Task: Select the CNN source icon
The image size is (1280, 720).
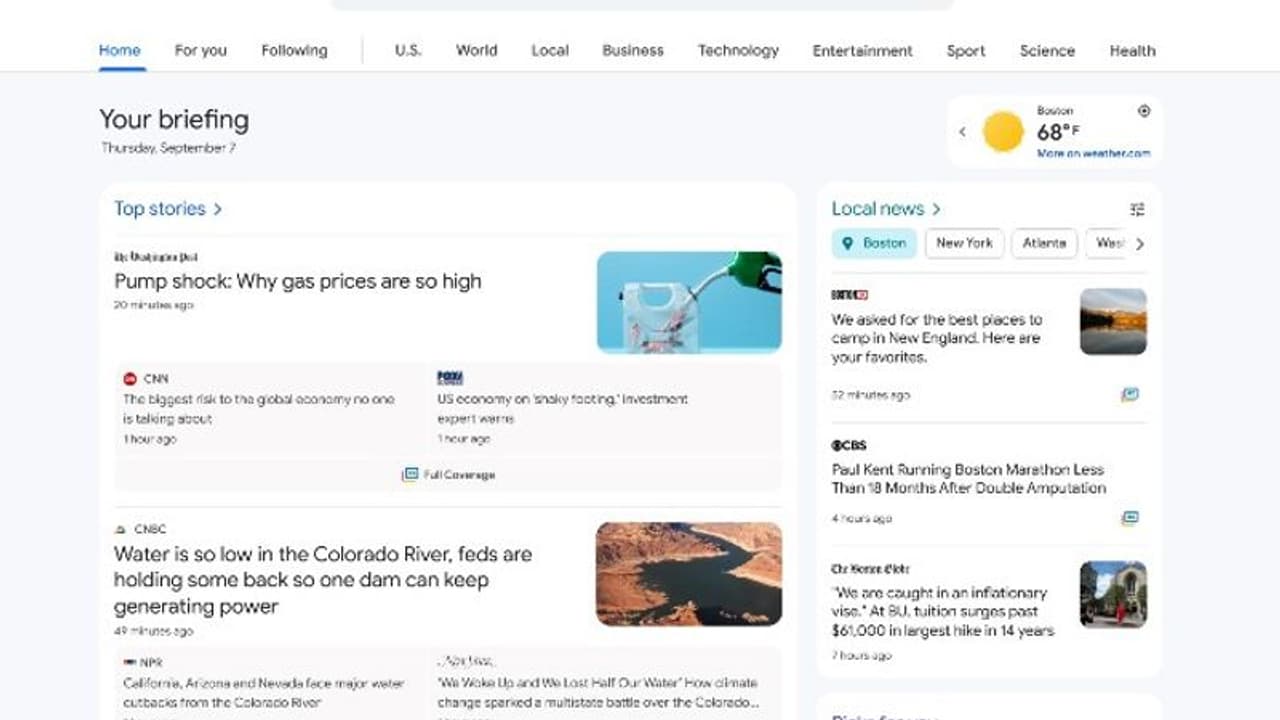Action: (x=128, y=379)
